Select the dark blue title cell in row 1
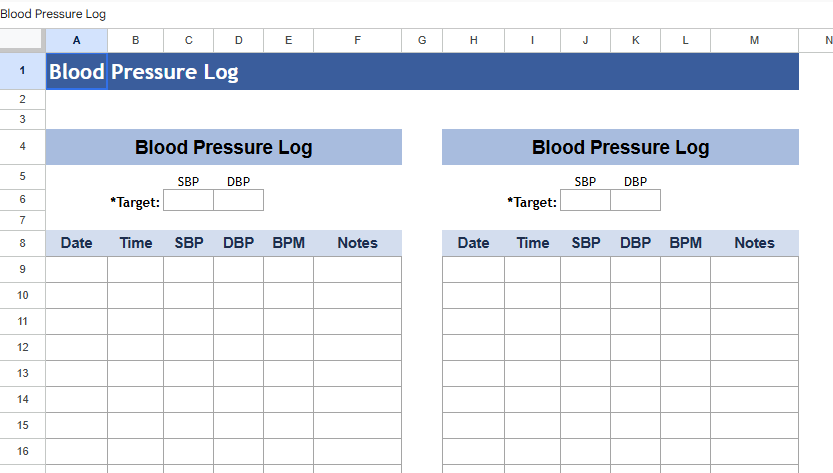The image size is (833, 473). (422, 72)
